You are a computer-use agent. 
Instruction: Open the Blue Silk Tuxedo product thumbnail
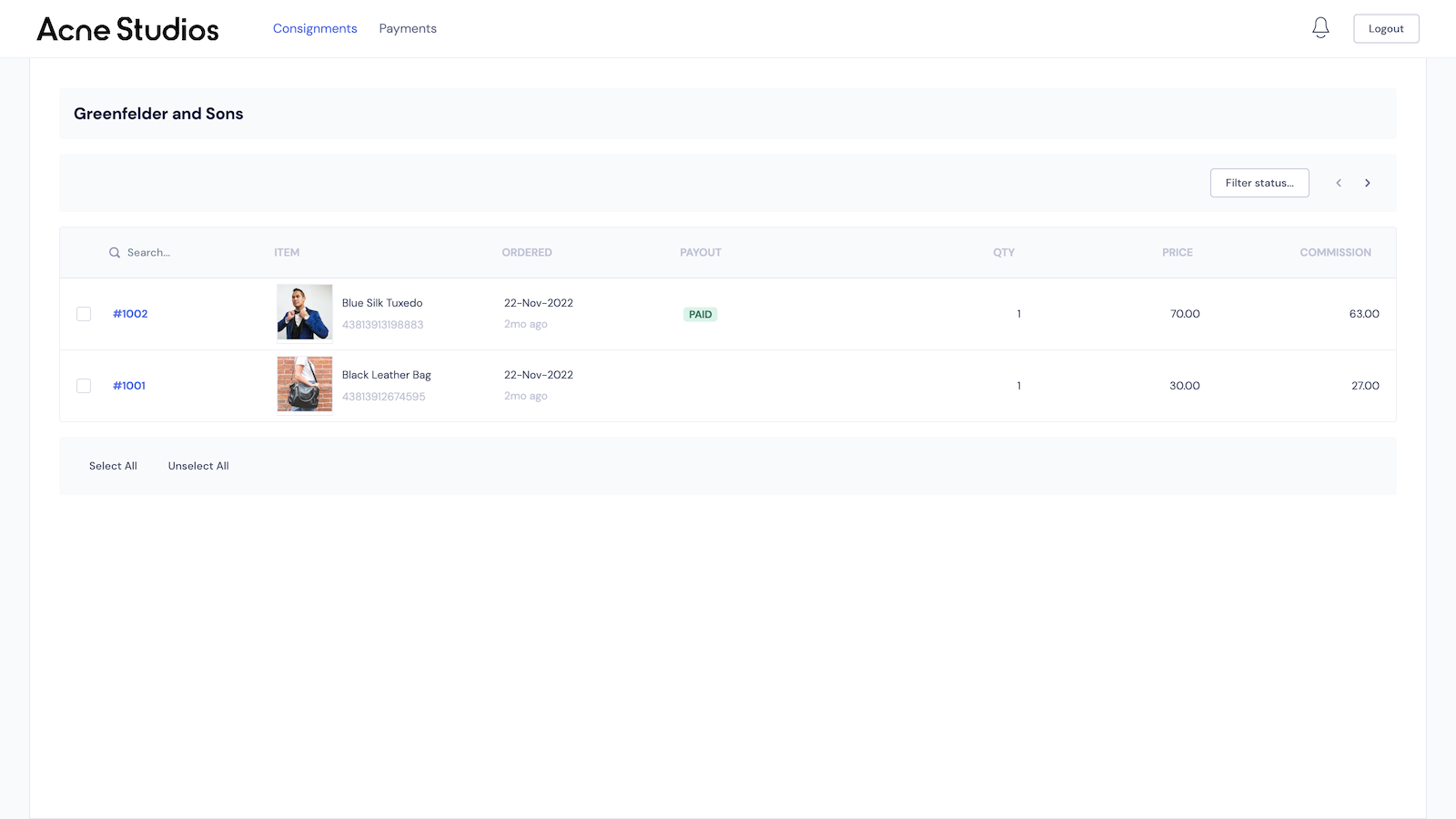click(304, 311)
